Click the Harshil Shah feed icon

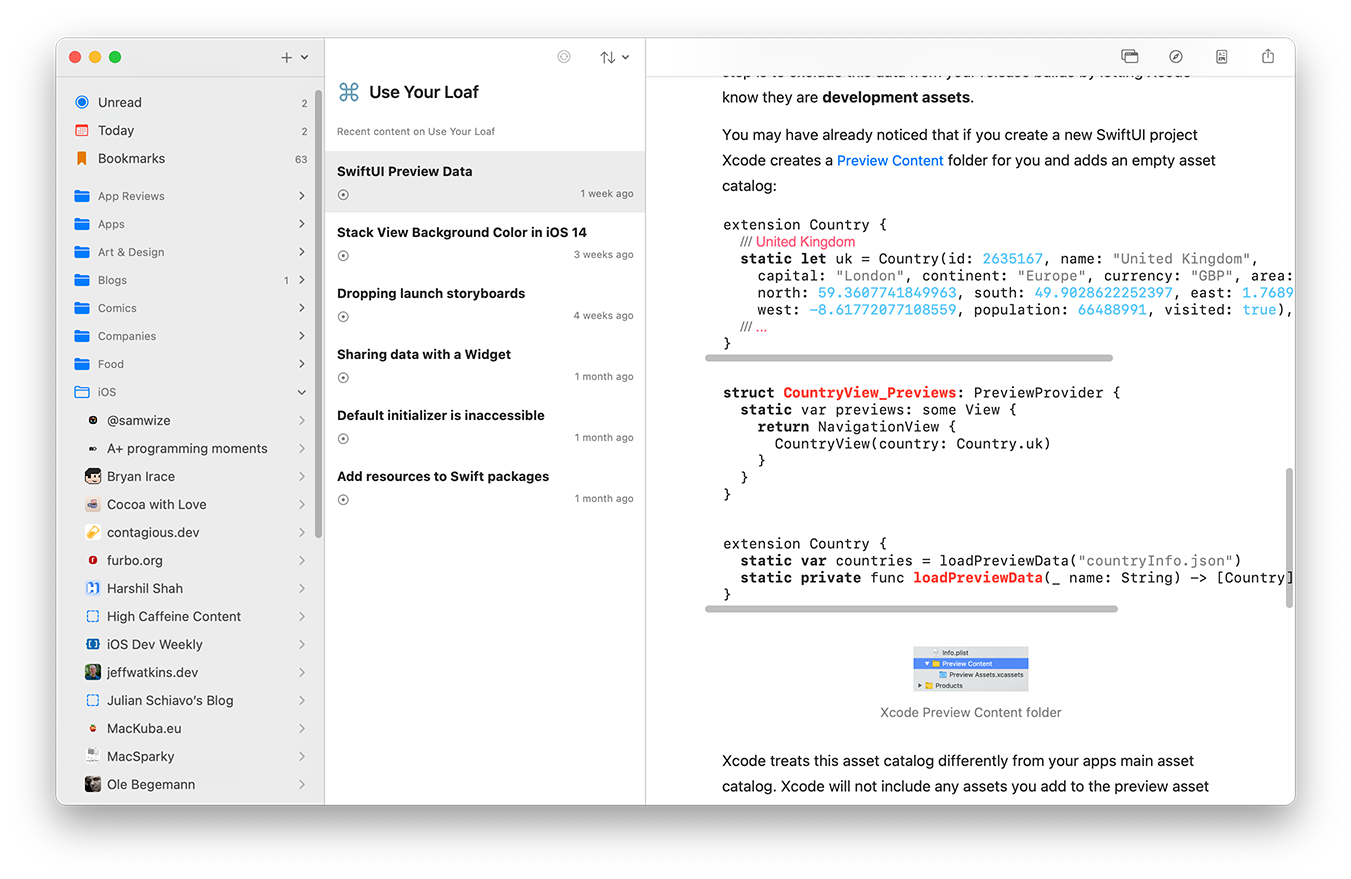tap(93, 588)
